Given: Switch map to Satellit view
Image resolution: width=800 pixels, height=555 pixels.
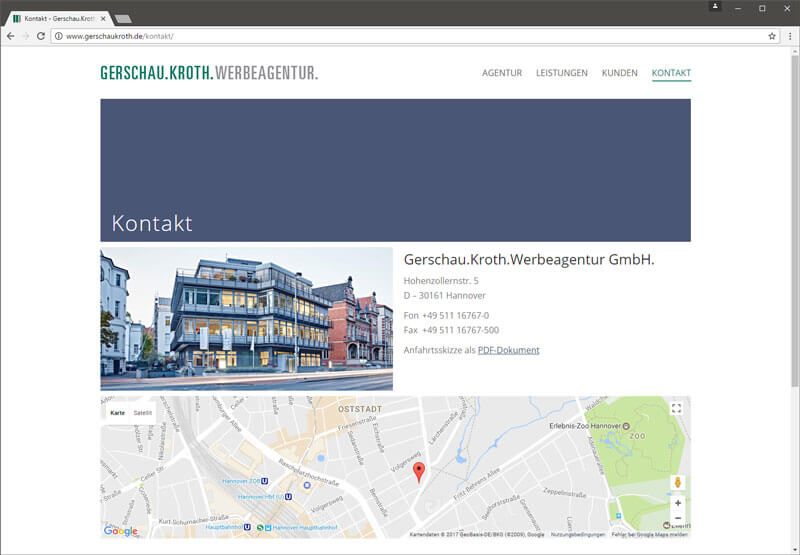Looking at the screenshot, I should tap(142, 413).
